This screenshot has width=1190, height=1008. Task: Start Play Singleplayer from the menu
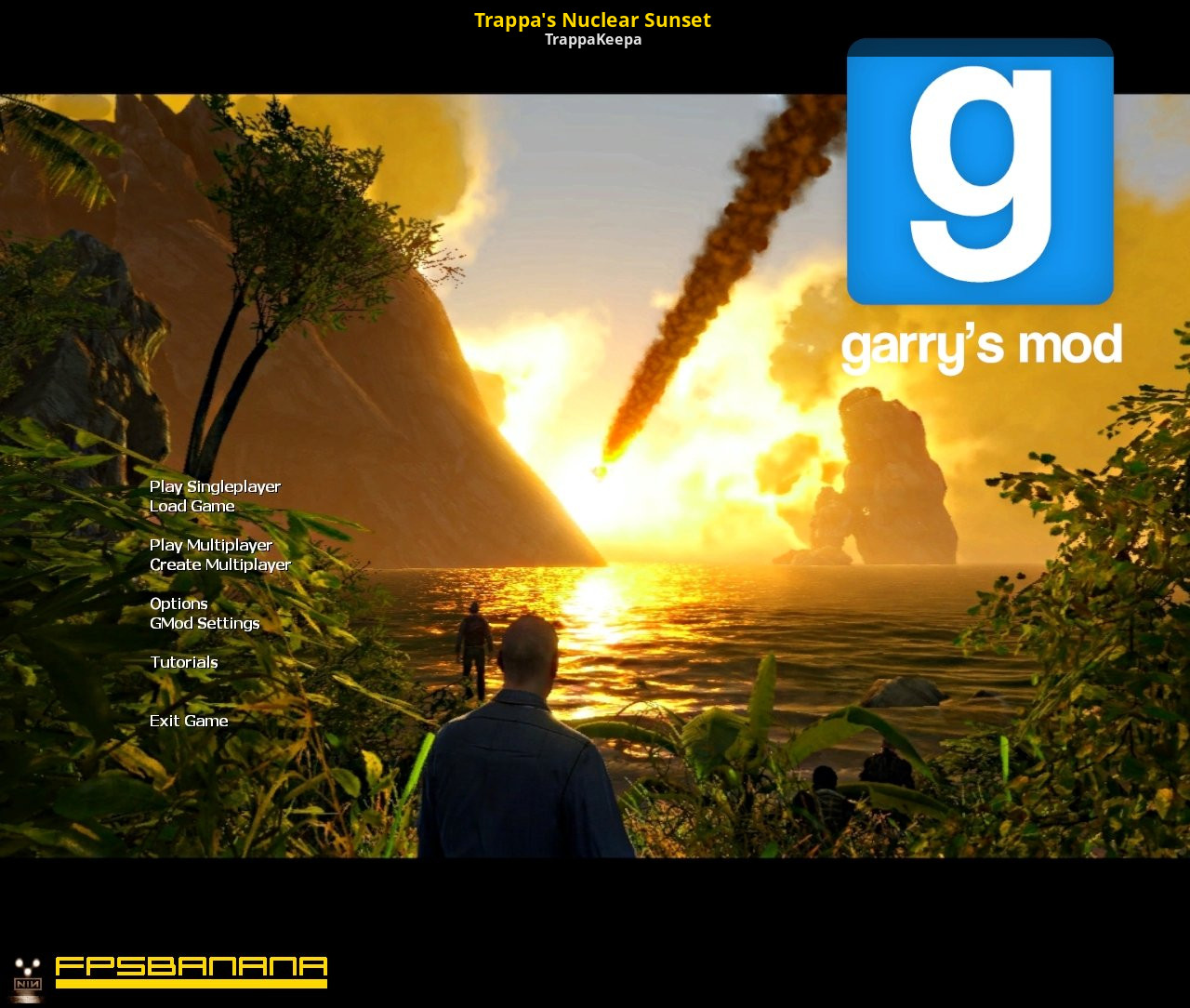pos(215,486)
